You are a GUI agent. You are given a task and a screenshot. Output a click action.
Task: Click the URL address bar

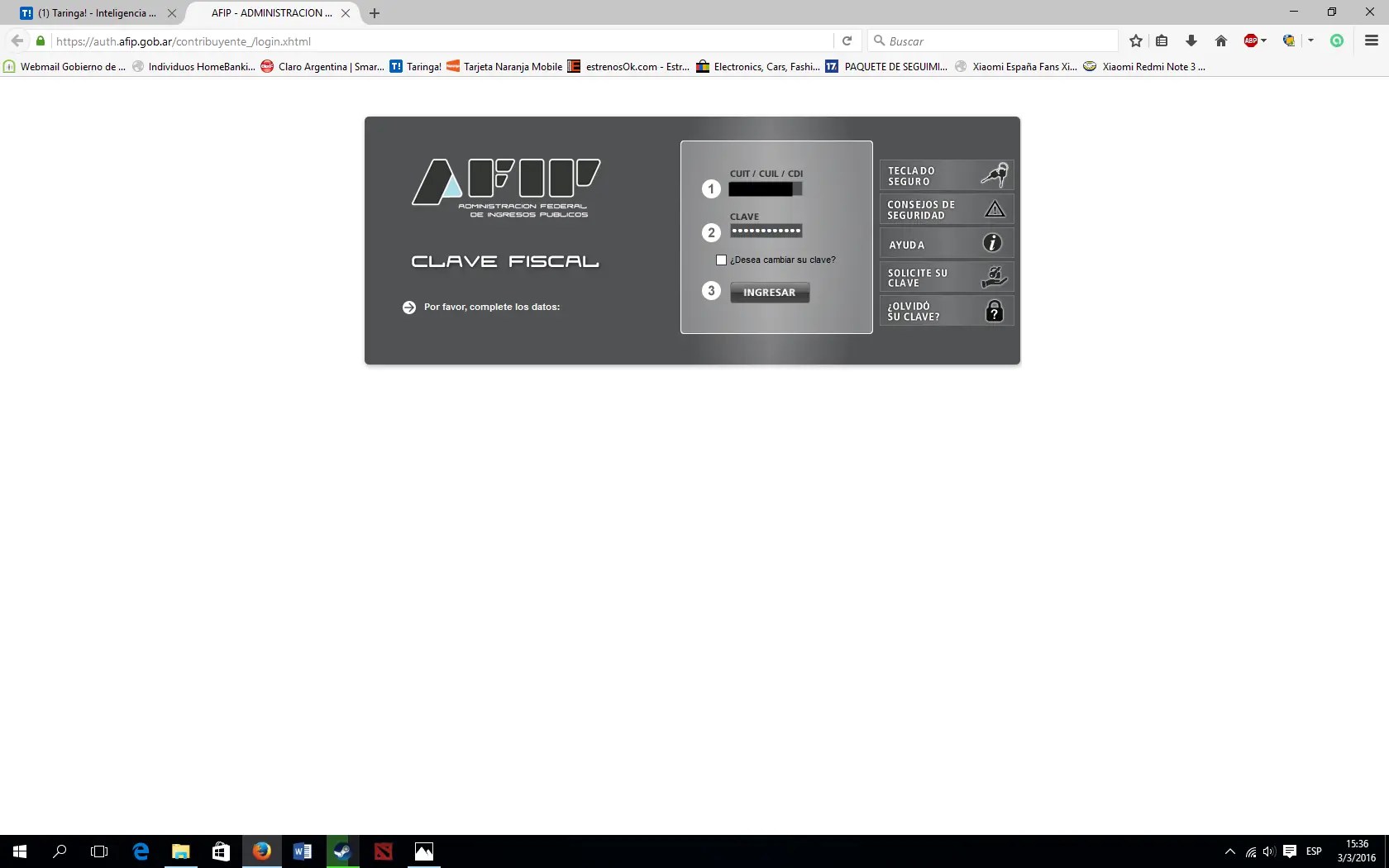coord(442,41)
